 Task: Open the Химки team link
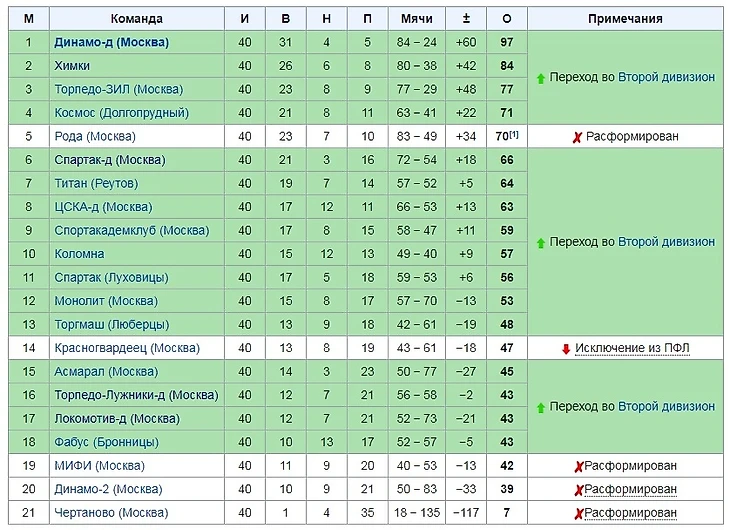coord(74,66)
